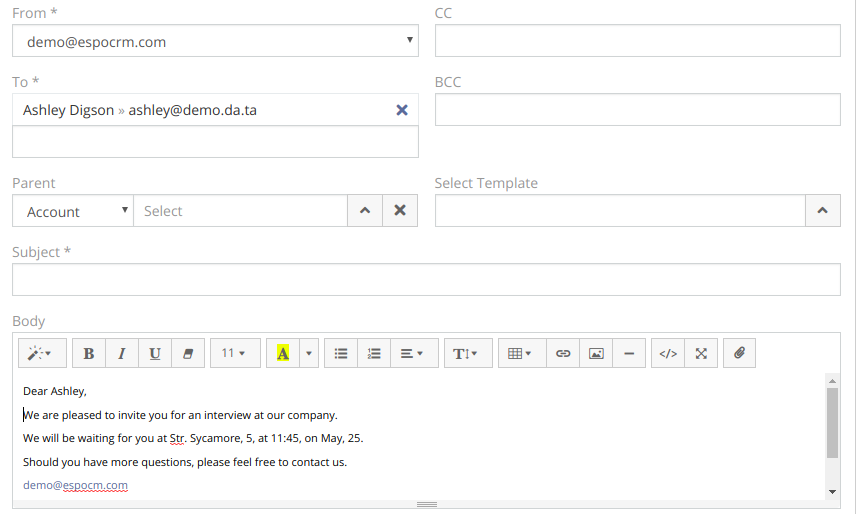Viewport: 856px width, 514px height.
Task: Toggle italic text formatting
Action: pyautogui.click(x=122, y=353)
